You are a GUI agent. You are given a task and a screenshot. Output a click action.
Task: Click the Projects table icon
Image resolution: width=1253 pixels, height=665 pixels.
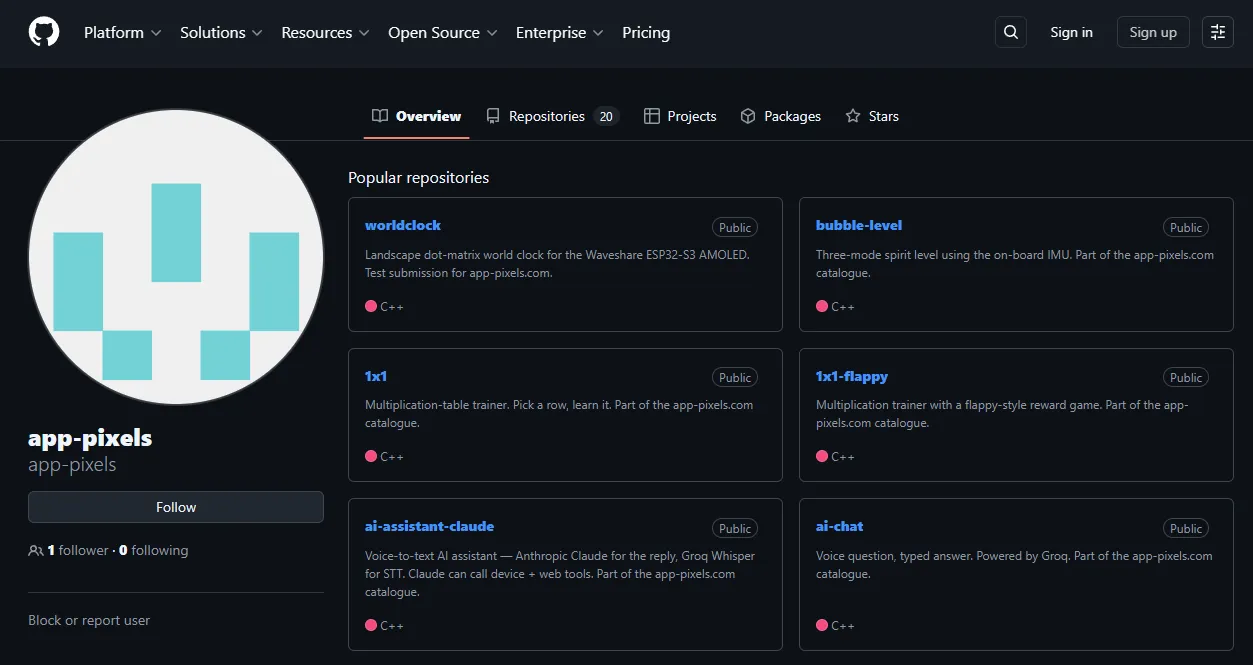click(x=652, y=116)
